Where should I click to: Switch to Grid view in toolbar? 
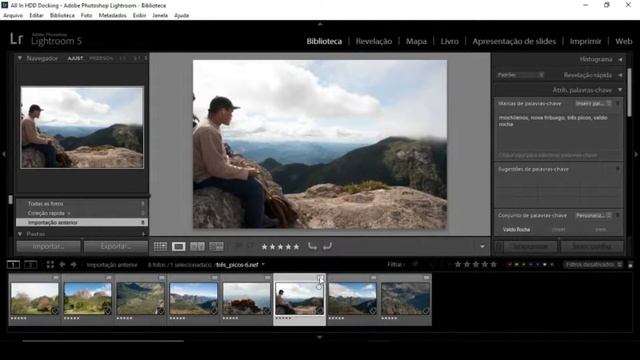click(x=160, y=246)
